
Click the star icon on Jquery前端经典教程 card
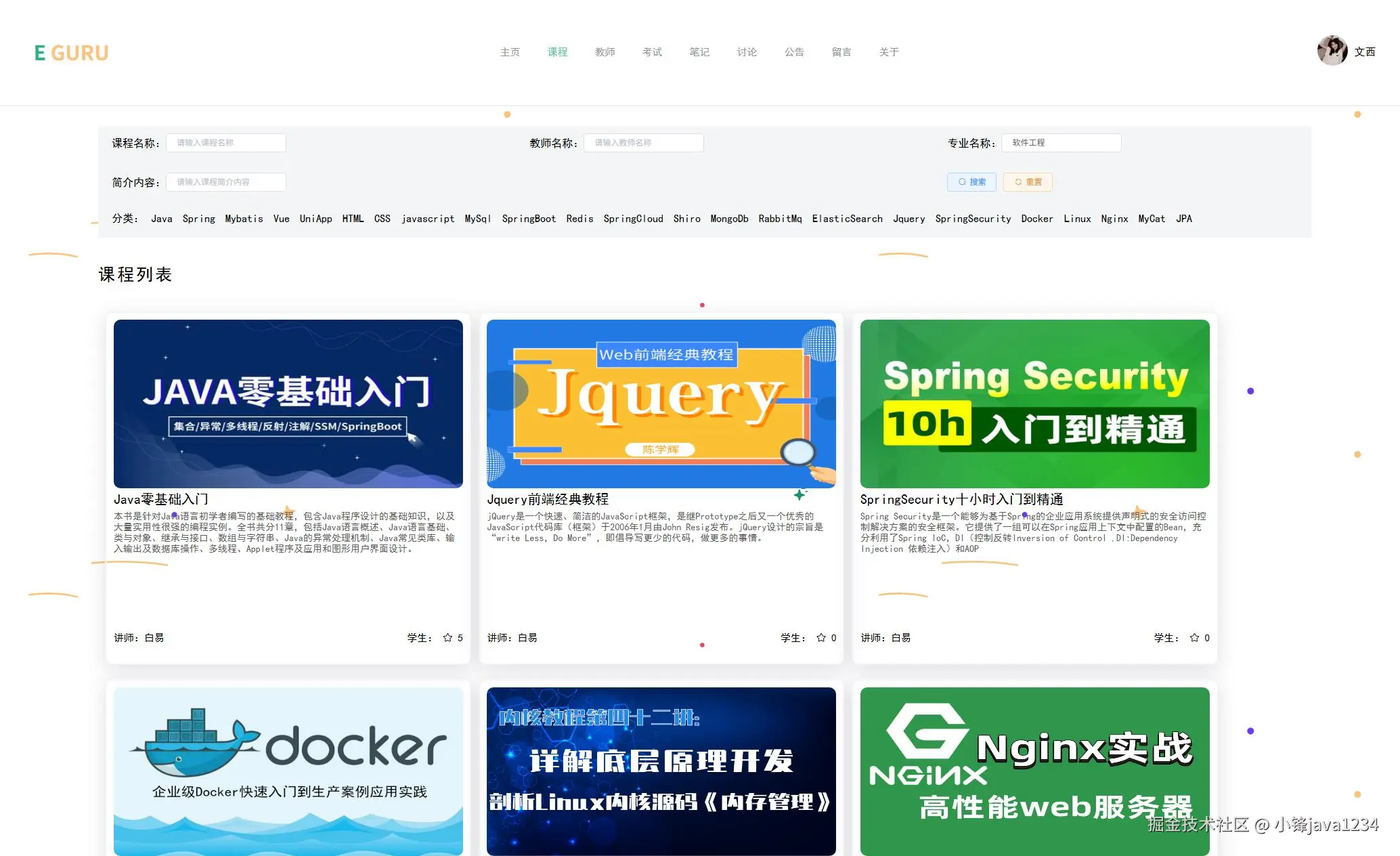point(820,637)
